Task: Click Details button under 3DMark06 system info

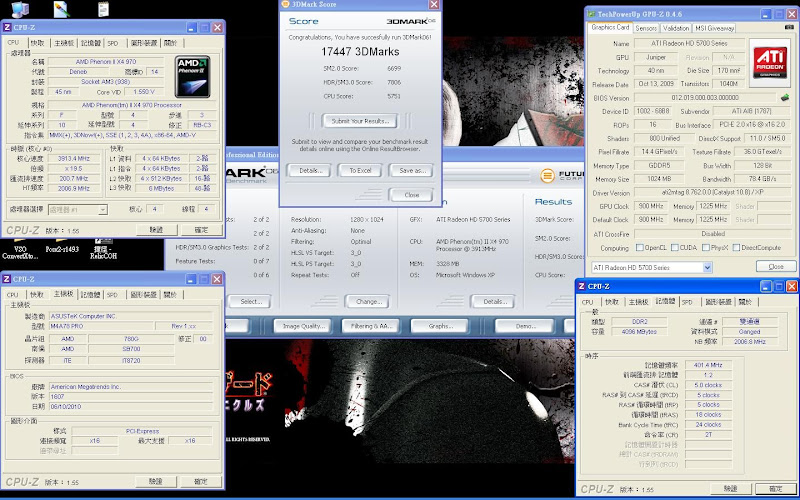Action: click(x=493, y=302)
